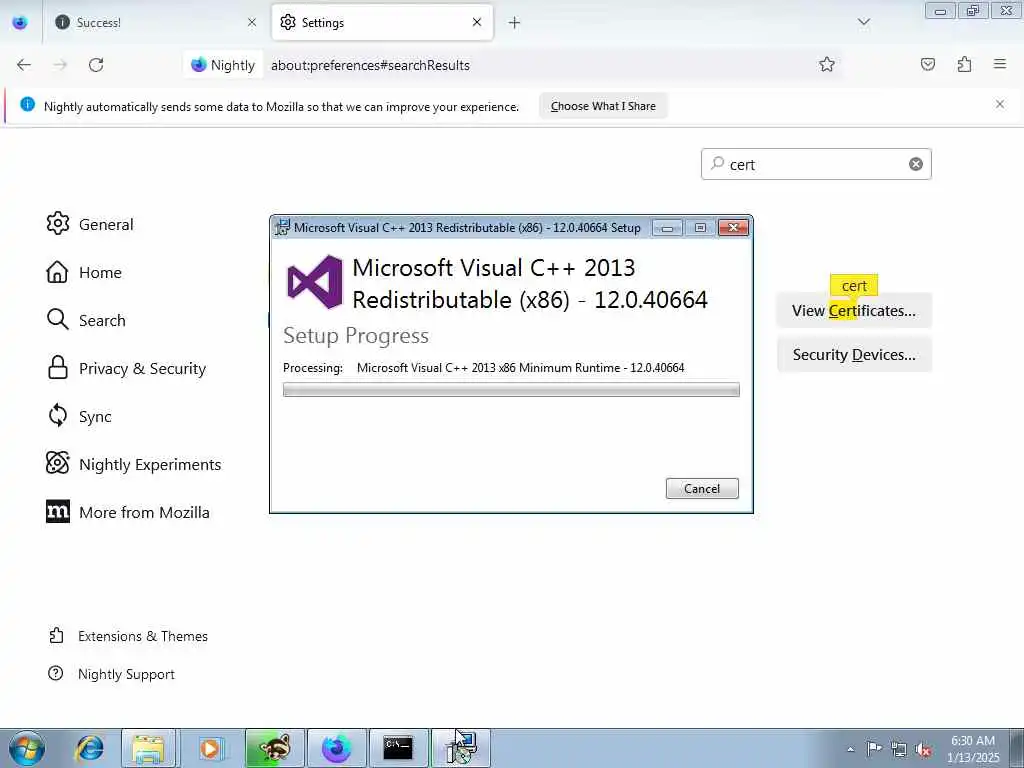Click the Firefox View icon left of tabs
The height and width of the screenshot is (768, 1024).
pos(20,23)
